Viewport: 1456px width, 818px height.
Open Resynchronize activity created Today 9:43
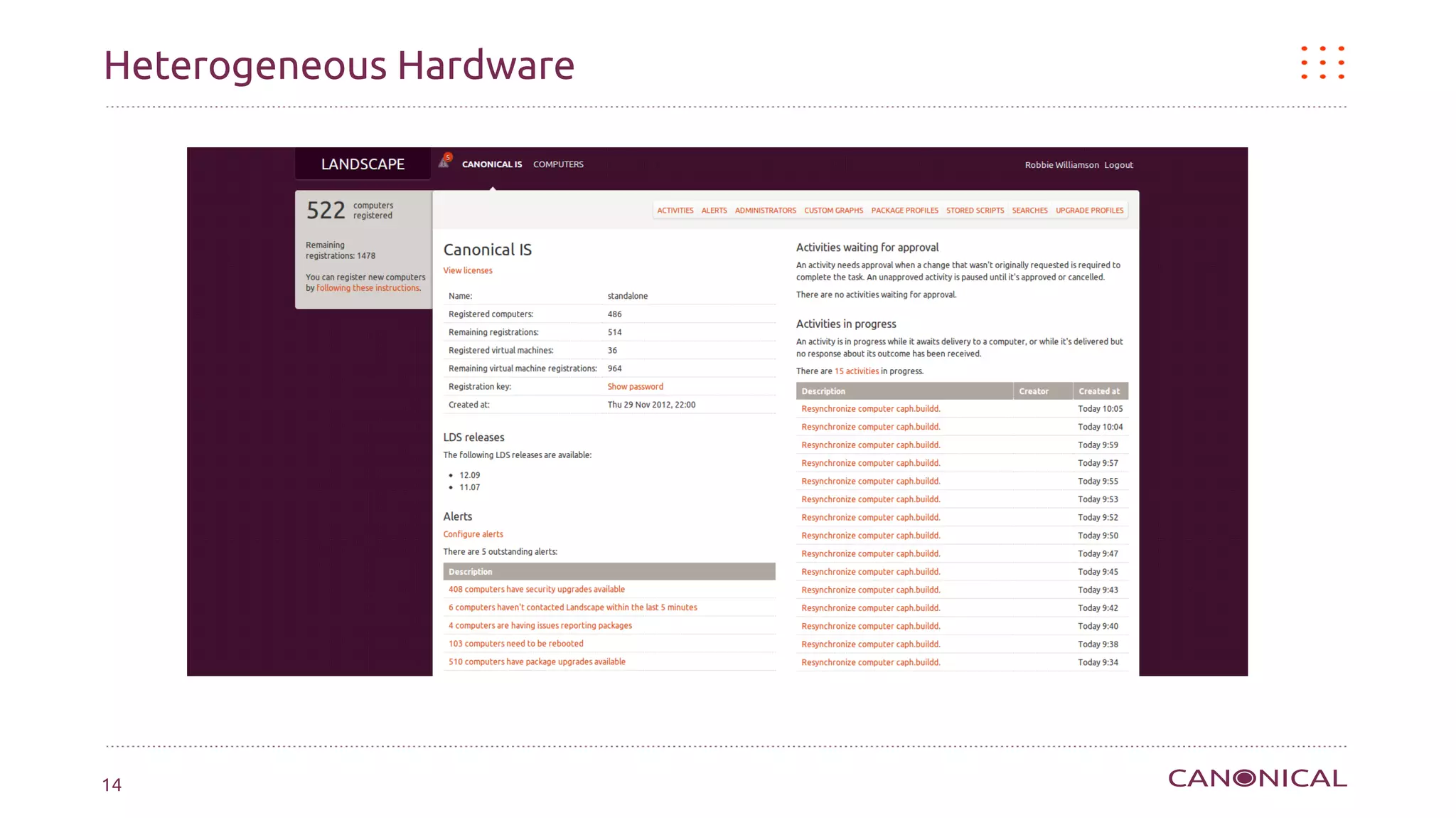click(871, 590)
